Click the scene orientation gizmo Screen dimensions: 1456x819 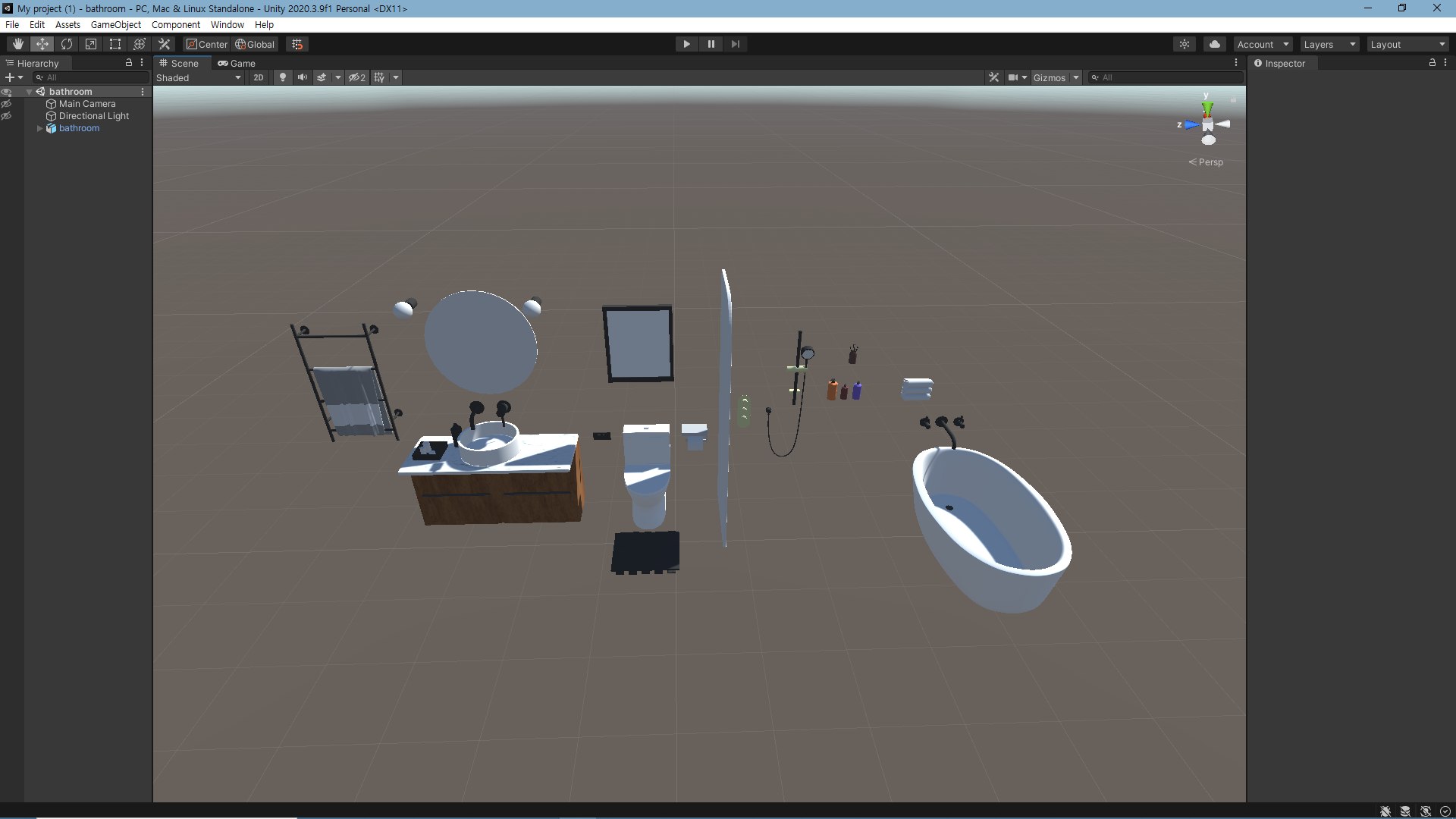tap(1207, 124)
